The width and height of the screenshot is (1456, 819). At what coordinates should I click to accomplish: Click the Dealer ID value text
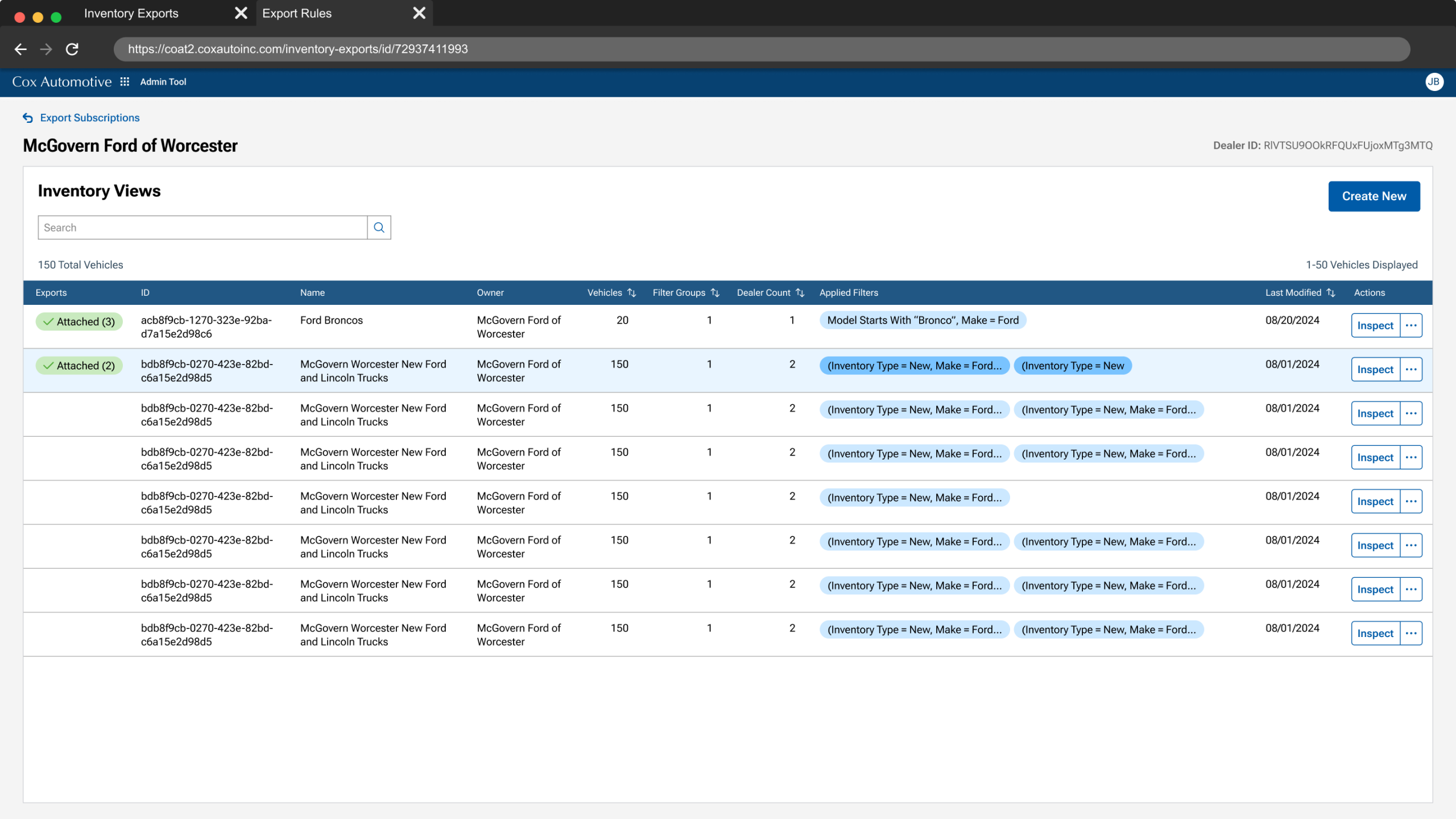1348,146
